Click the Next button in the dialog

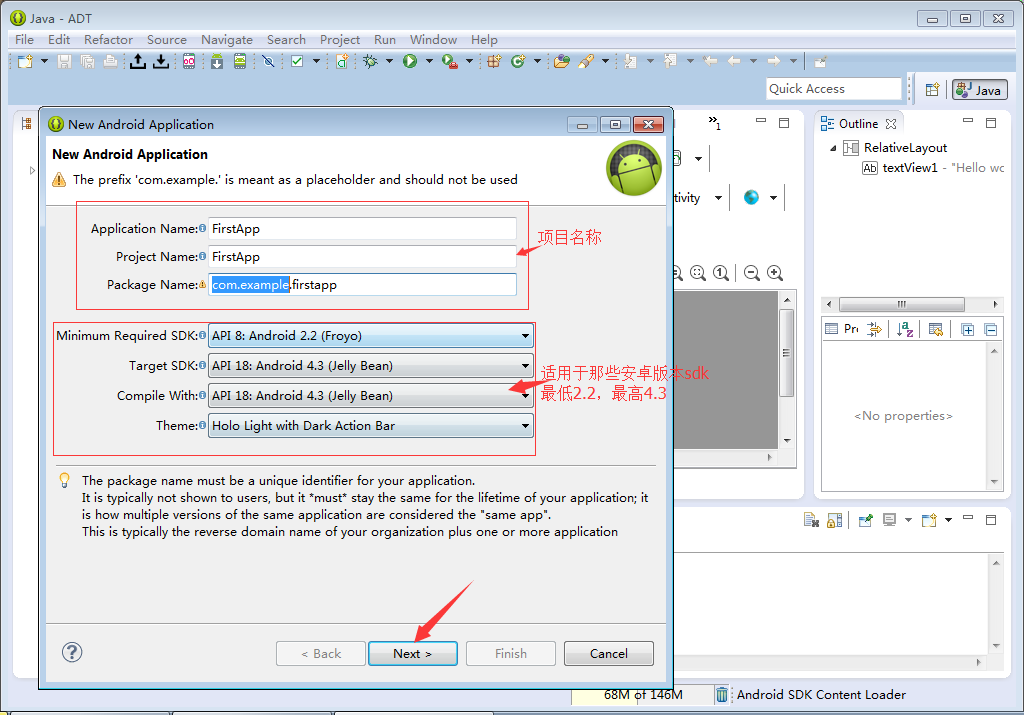413,654
